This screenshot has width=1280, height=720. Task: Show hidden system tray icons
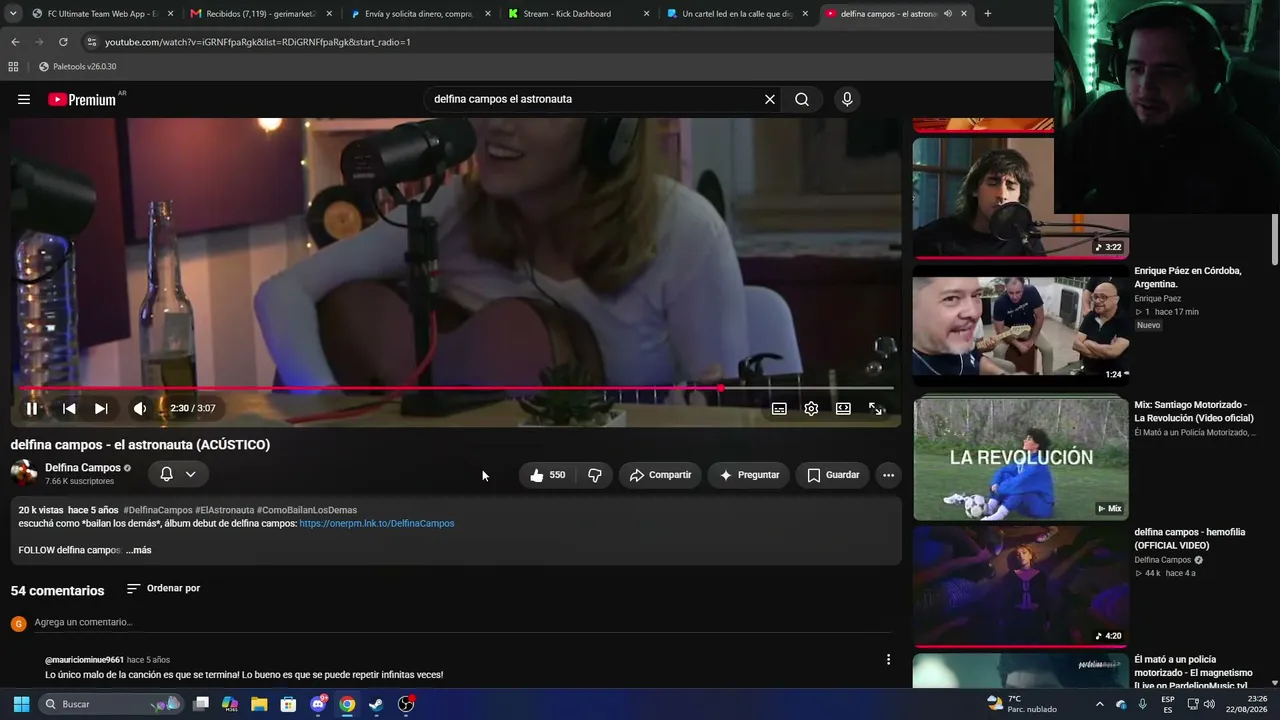tap(1099, 704)
